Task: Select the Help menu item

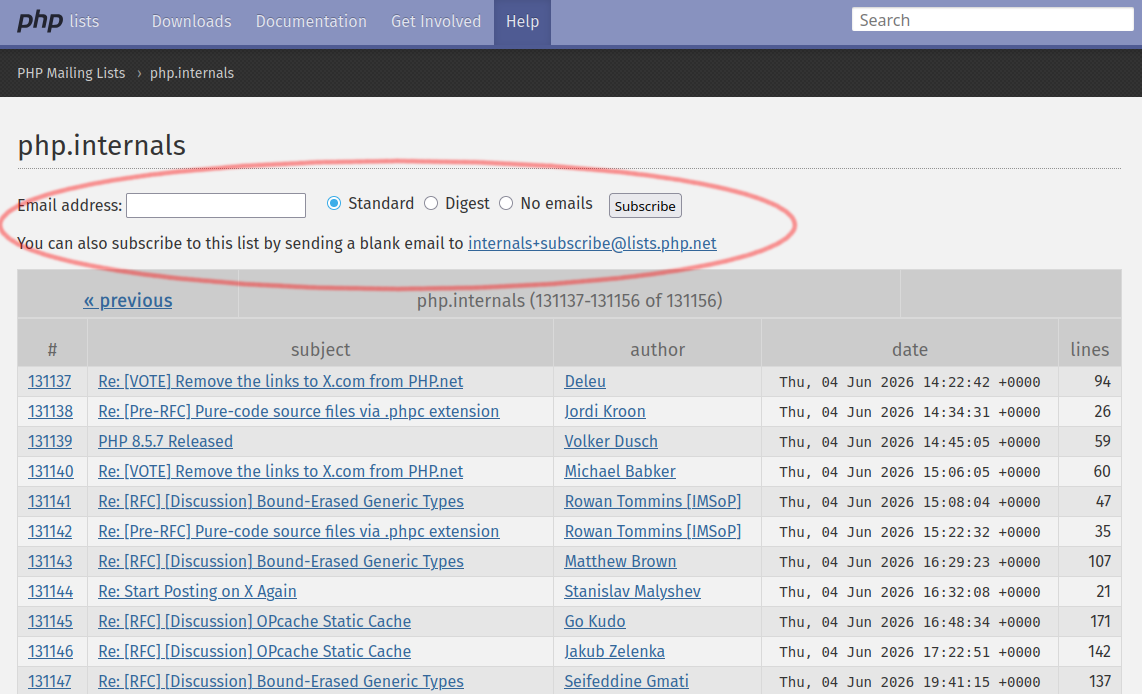Action: [522, 22]
